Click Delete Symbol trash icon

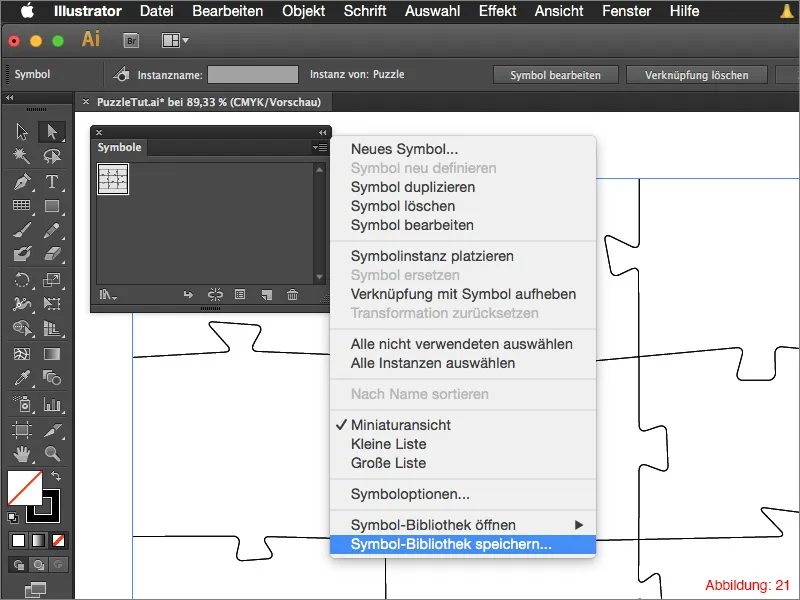coord(292,294)
